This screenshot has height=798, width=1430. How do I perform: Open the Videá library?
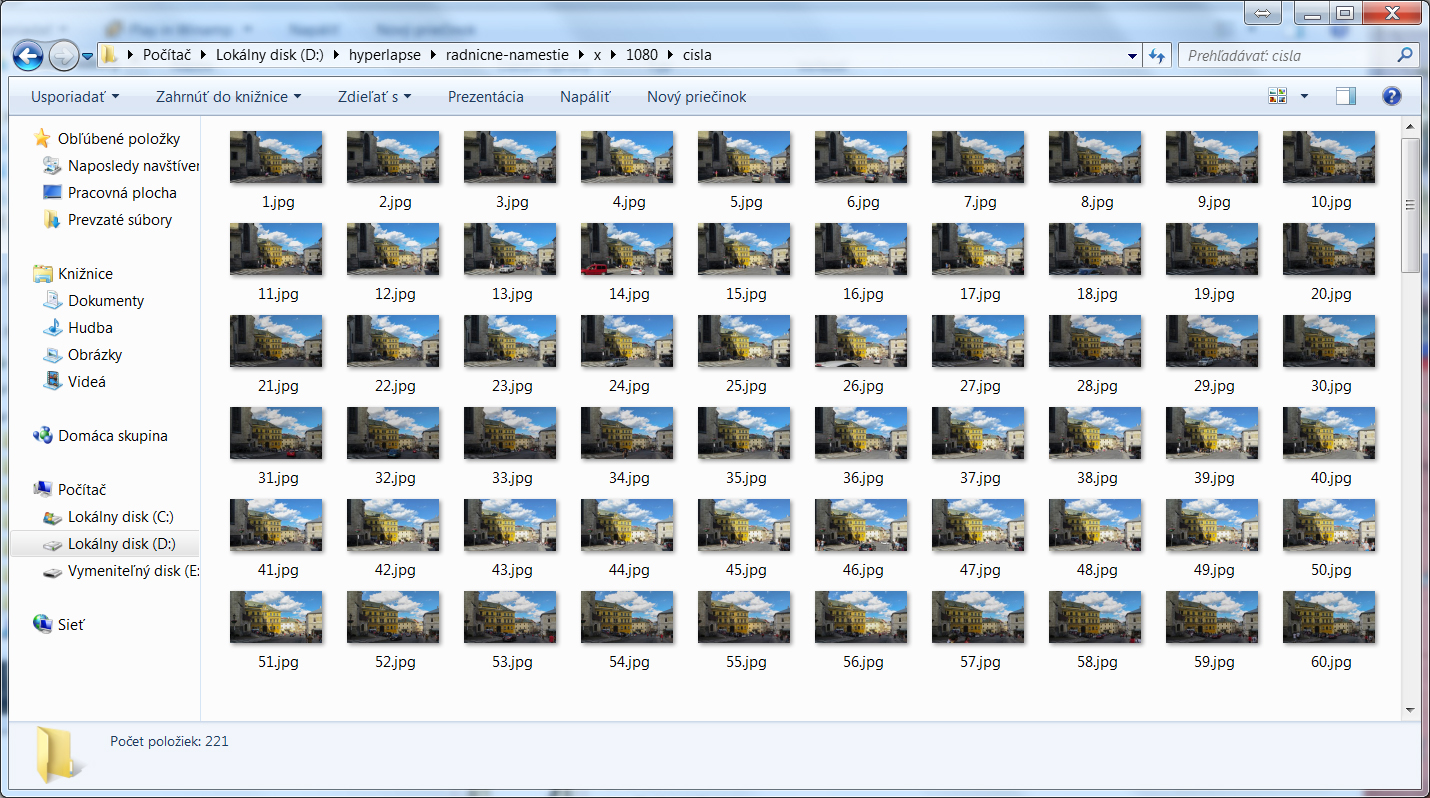(75, 382)
